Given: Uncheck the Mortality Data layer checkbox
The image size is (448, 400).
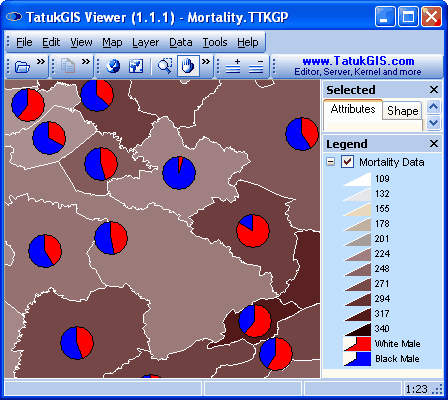Looking at the screenshot, I should 347,162.
